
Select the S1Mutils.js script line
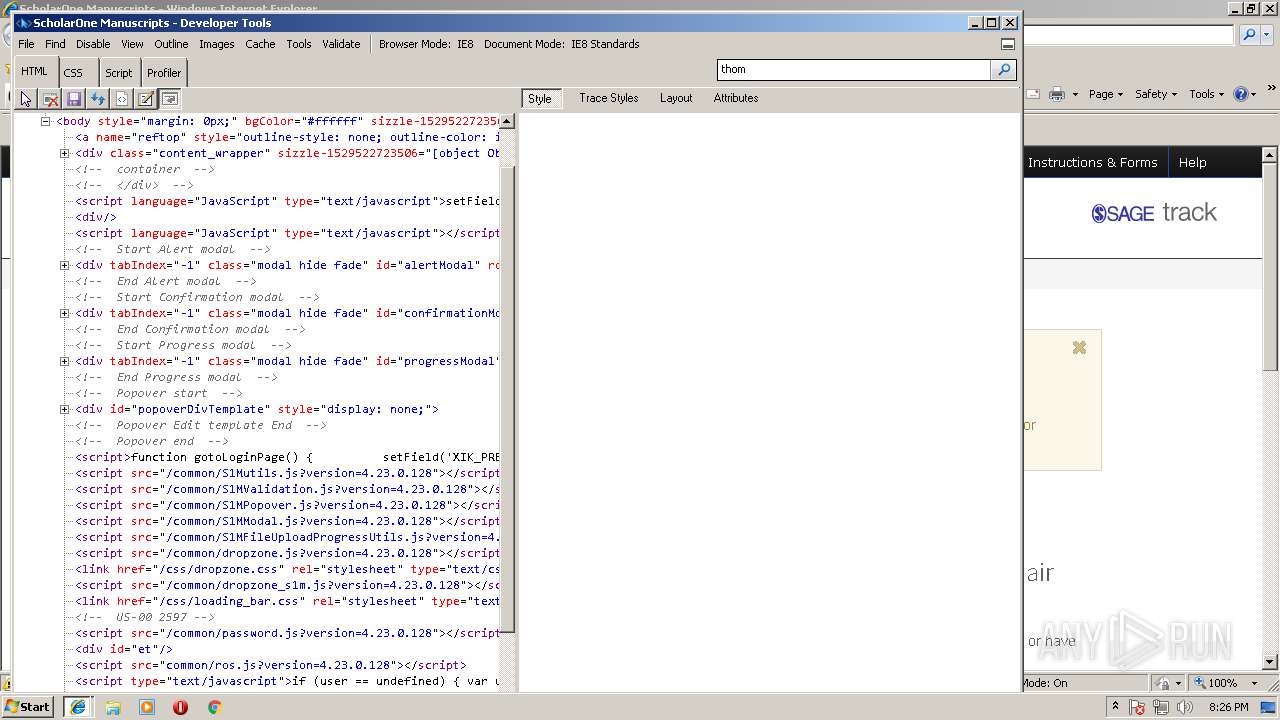(287, 473)
